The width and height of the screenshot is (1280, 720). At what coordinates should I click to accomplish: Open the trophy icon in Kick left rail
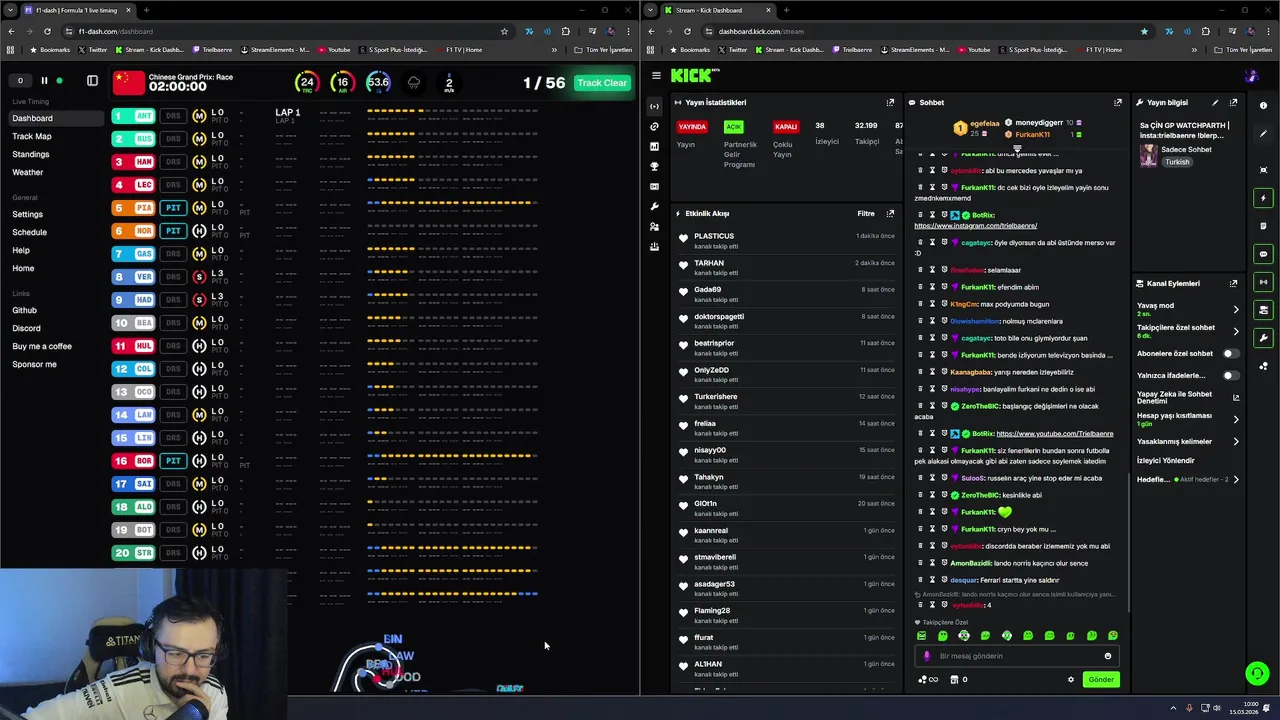tap(654, 166)
